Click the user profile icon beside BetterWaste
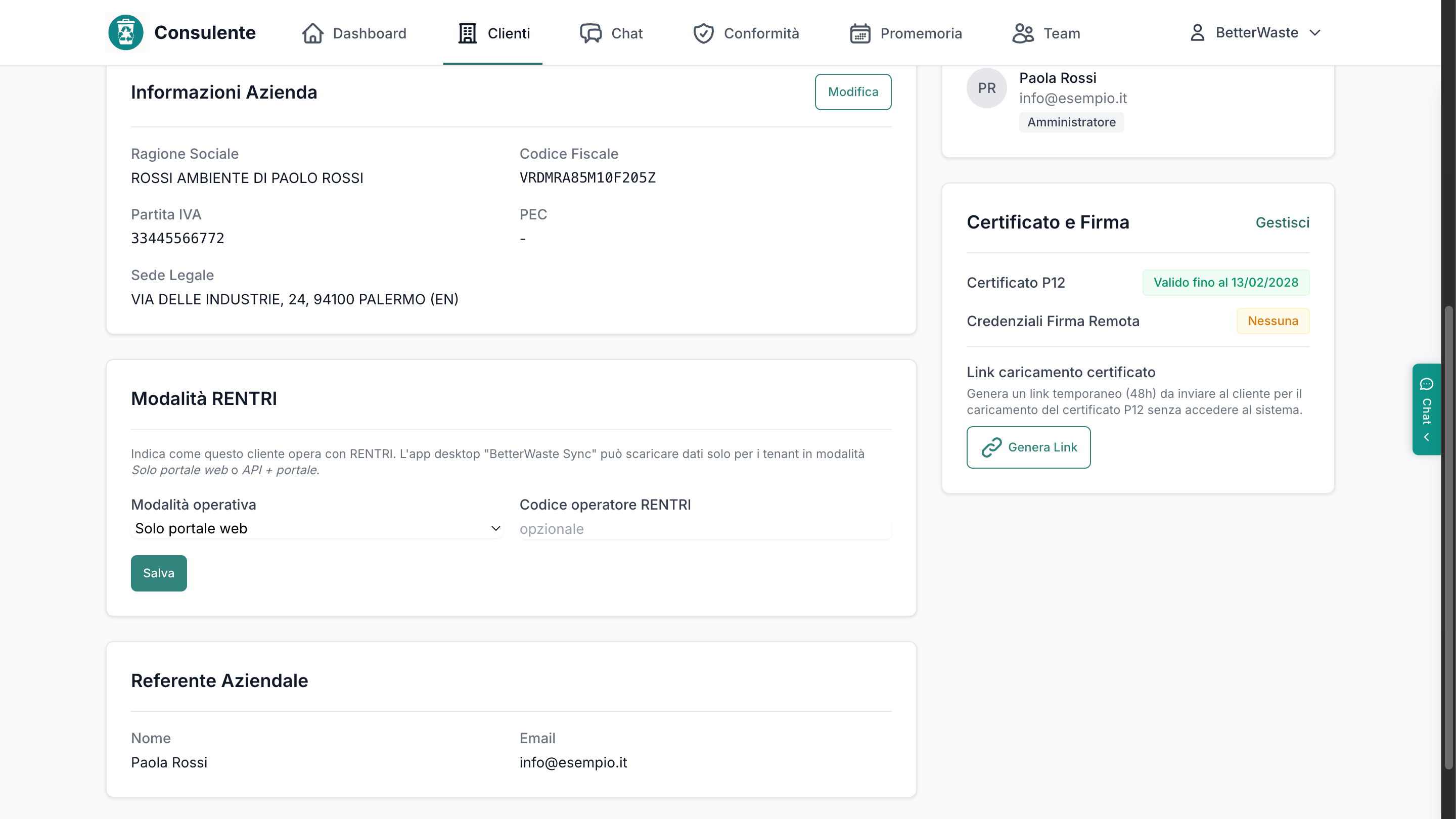 click(1197, 33)
